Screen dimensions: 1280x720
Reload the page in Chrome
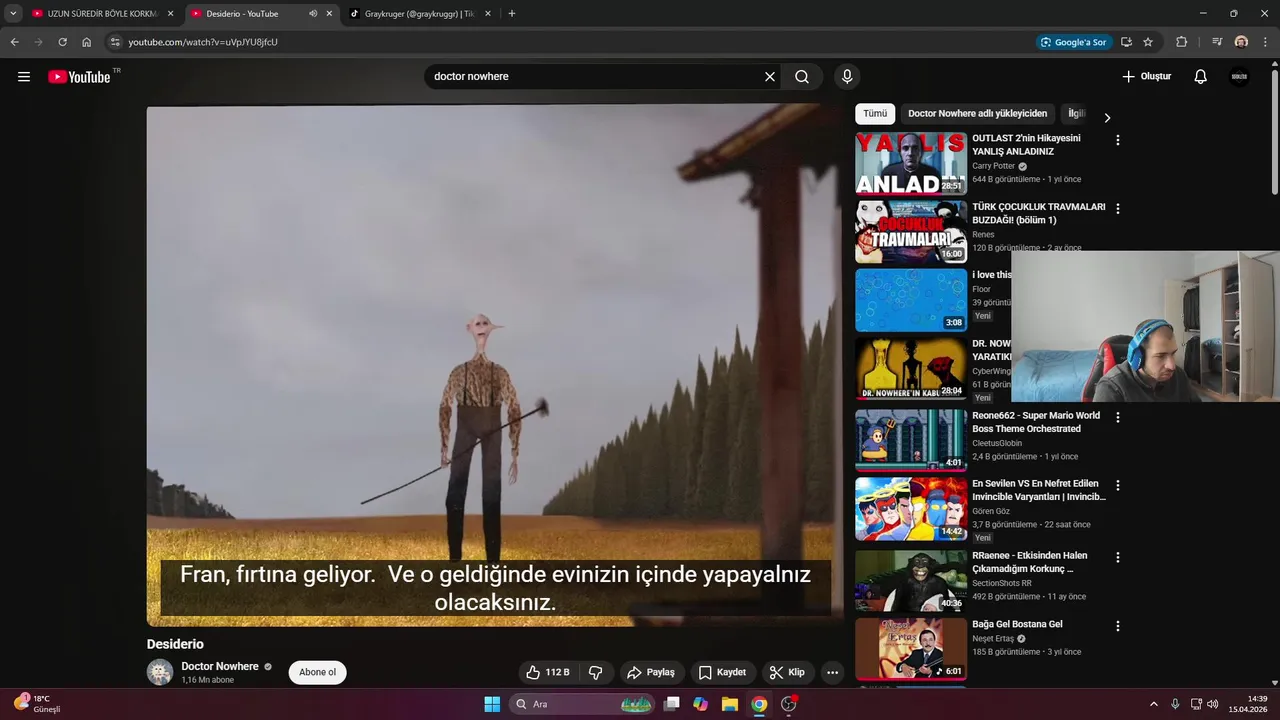click(62, 42)
